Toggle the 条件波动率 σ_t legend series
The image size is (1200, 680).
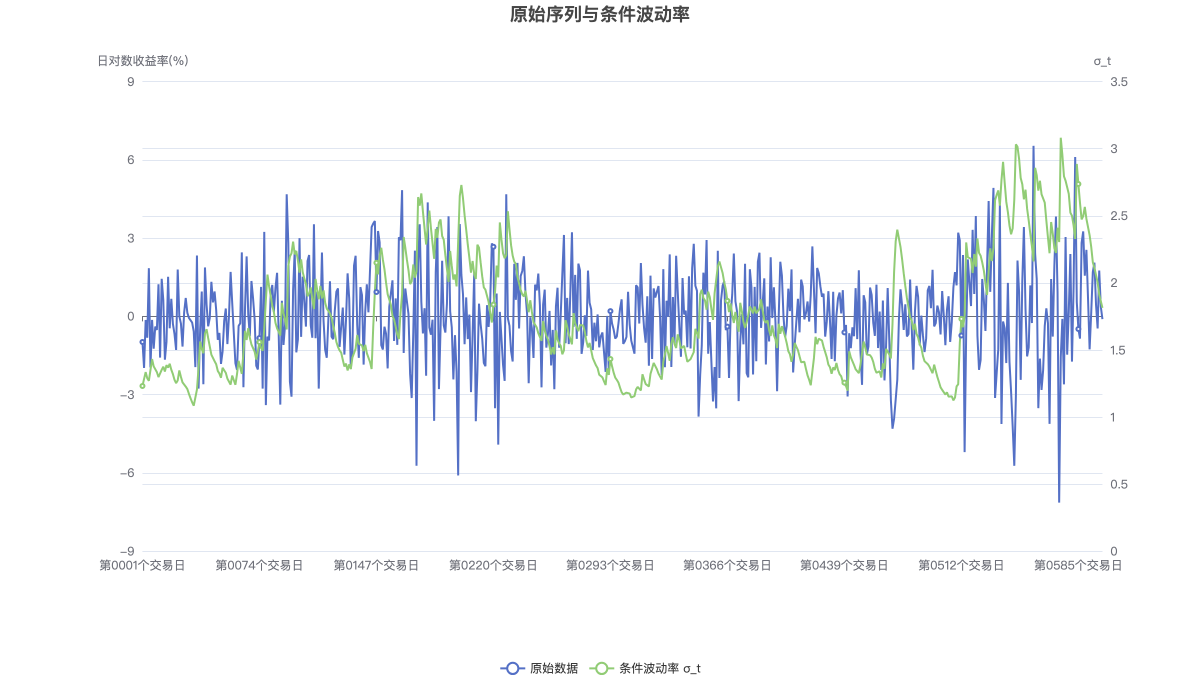pos(645,668)
